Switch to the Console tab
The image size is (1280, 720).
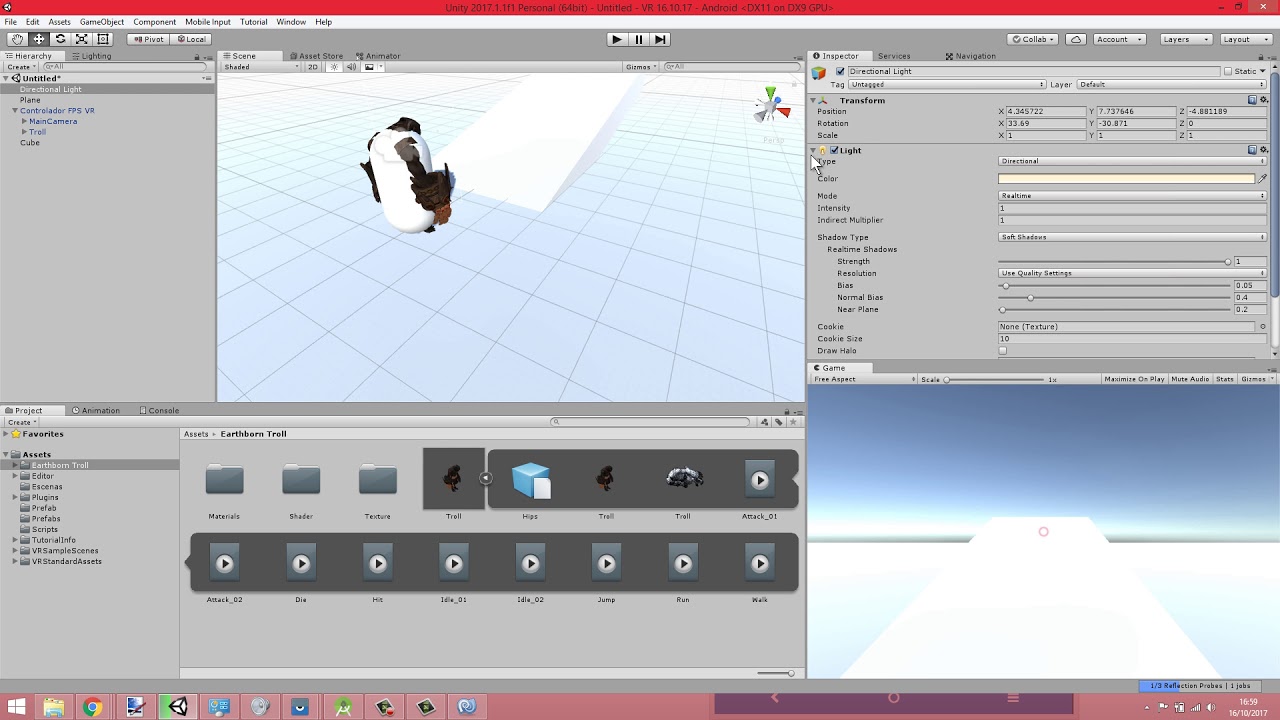[x=160, y=410]
